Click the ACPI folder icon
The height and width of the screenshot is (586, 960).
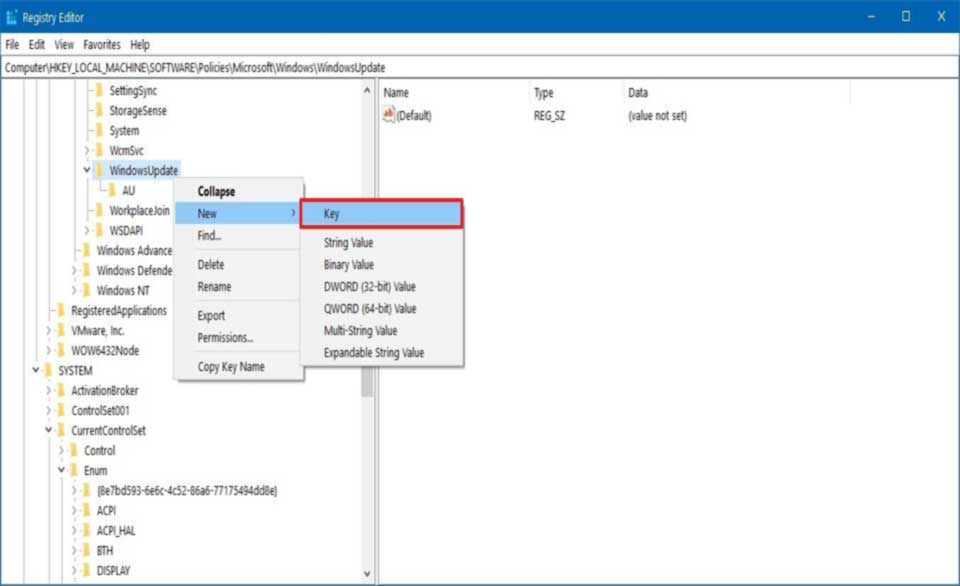tap(86, 511)
